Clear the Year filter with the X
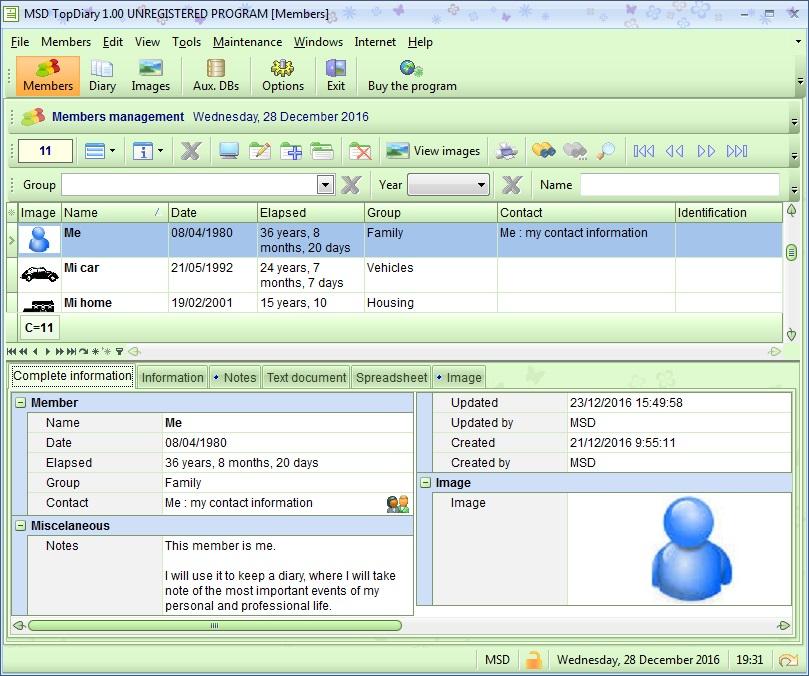The height and width of the screenshot is (676, 809). [512, 185]
